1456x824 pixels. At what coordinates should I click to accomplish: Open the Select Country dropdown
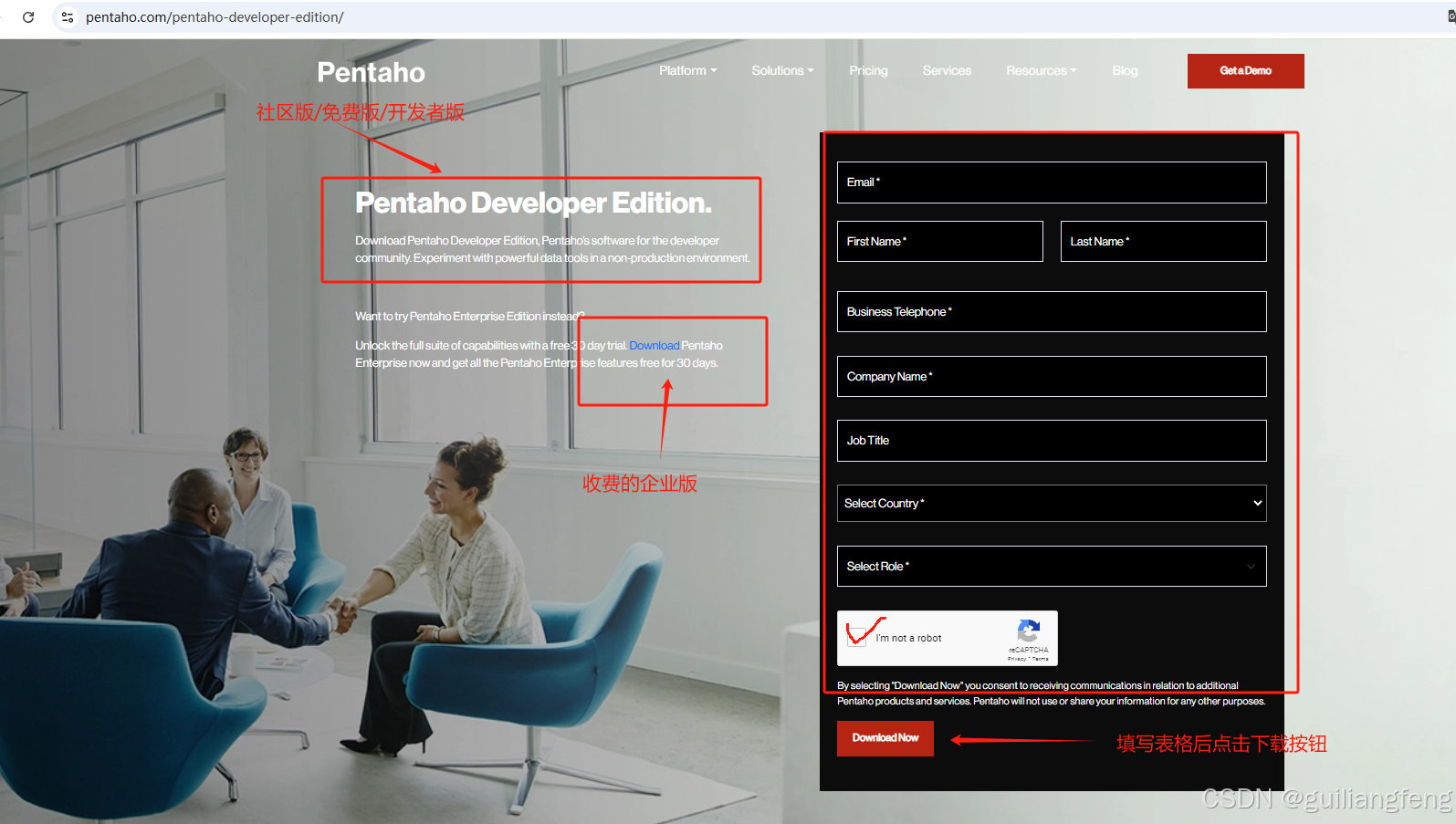(1052, 504)
